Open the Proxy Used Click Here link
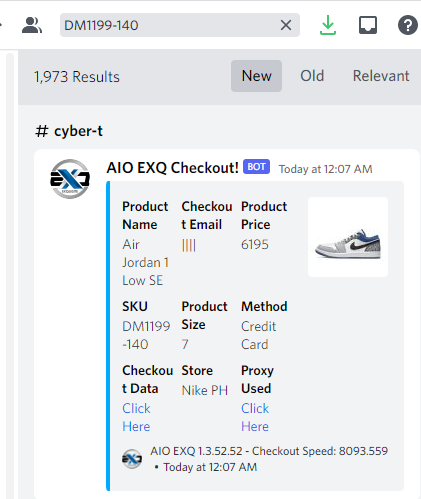This screenshot has width=421, height=499. tap(255, 417)
